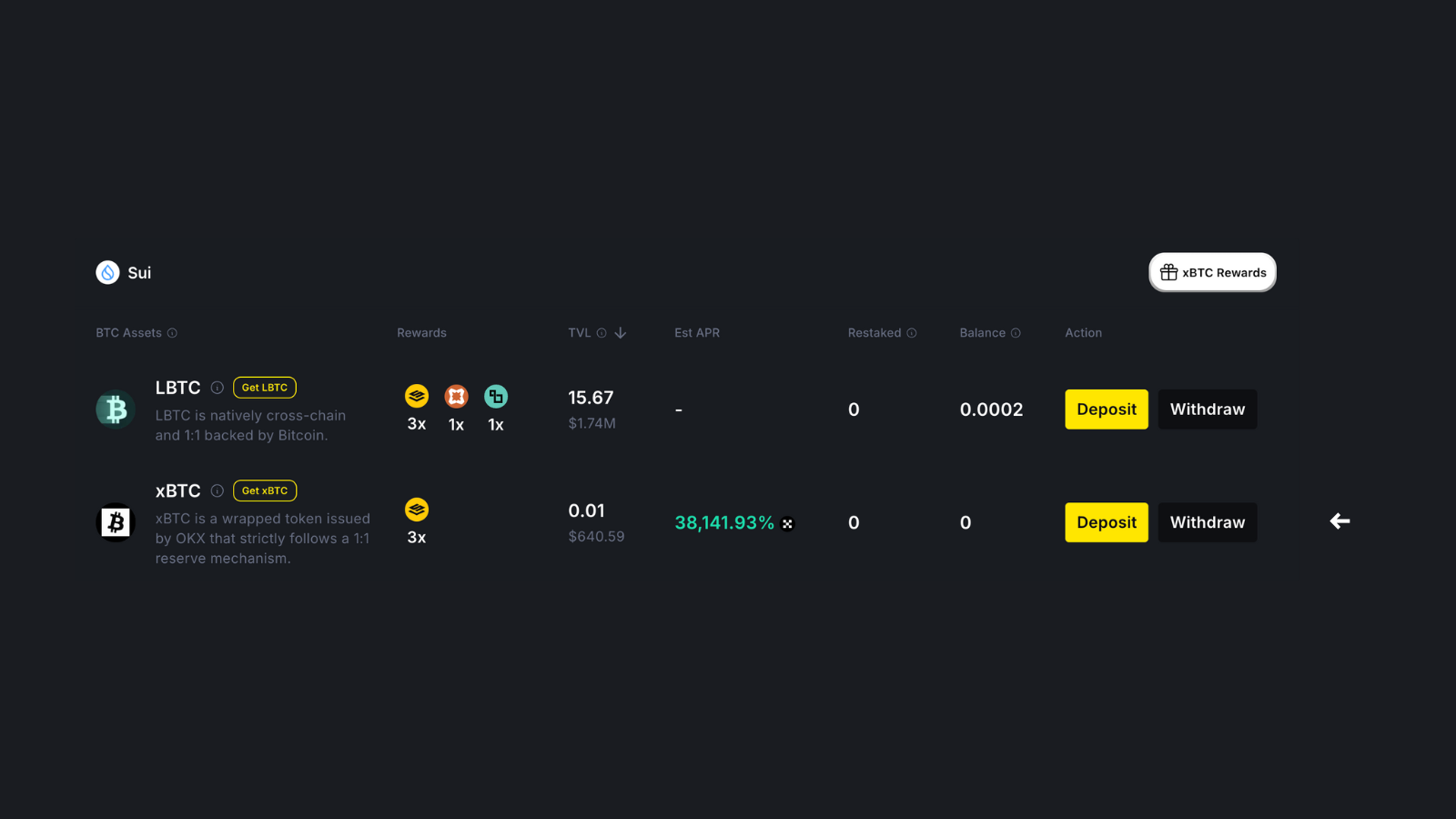The width and height of the screenshot is (1456, 819).
Task: Click the Balance info icon
Action: pos(1016,333)
